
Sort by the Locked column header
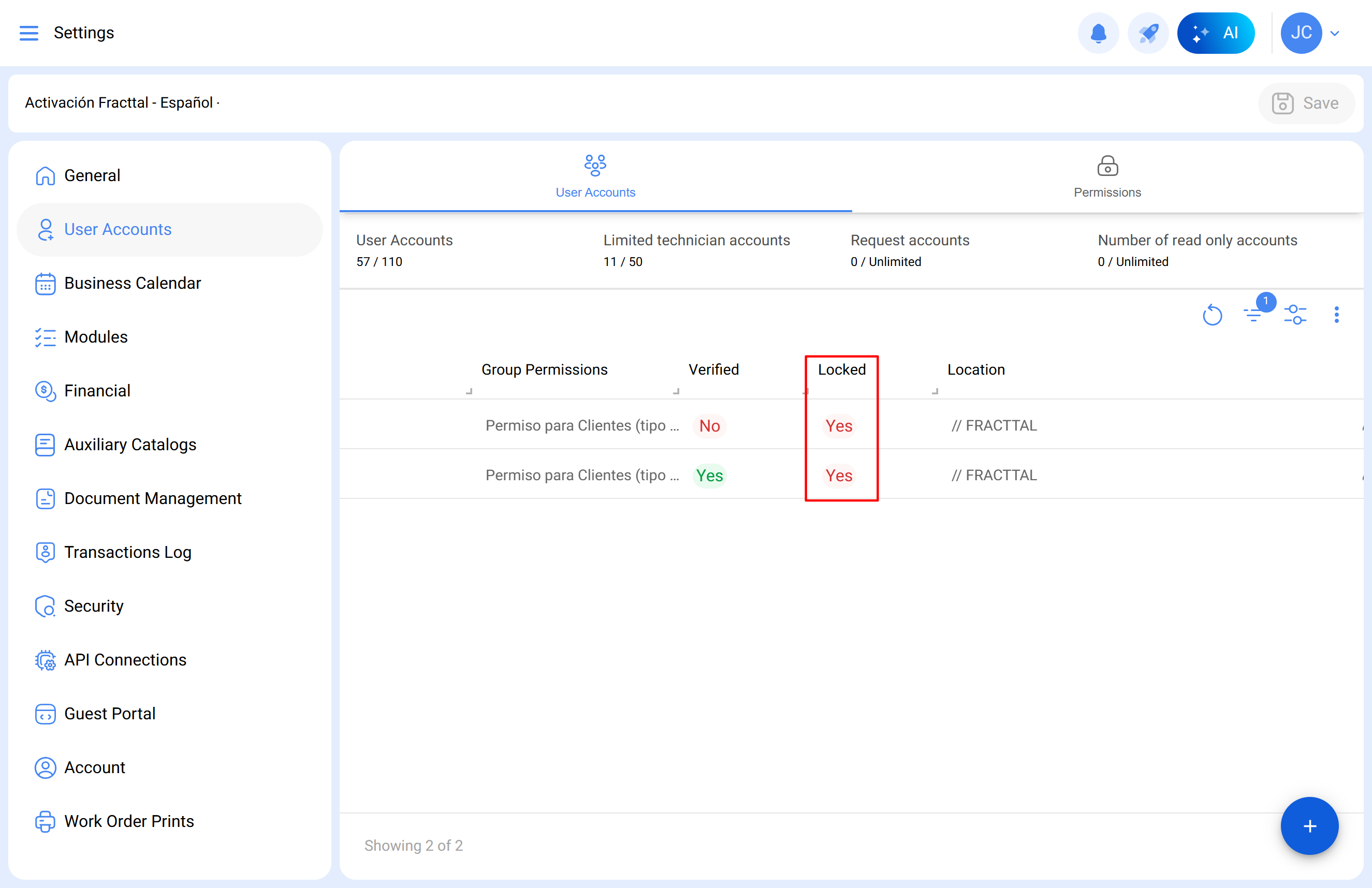pyautogui.click(x=841, y=369)
